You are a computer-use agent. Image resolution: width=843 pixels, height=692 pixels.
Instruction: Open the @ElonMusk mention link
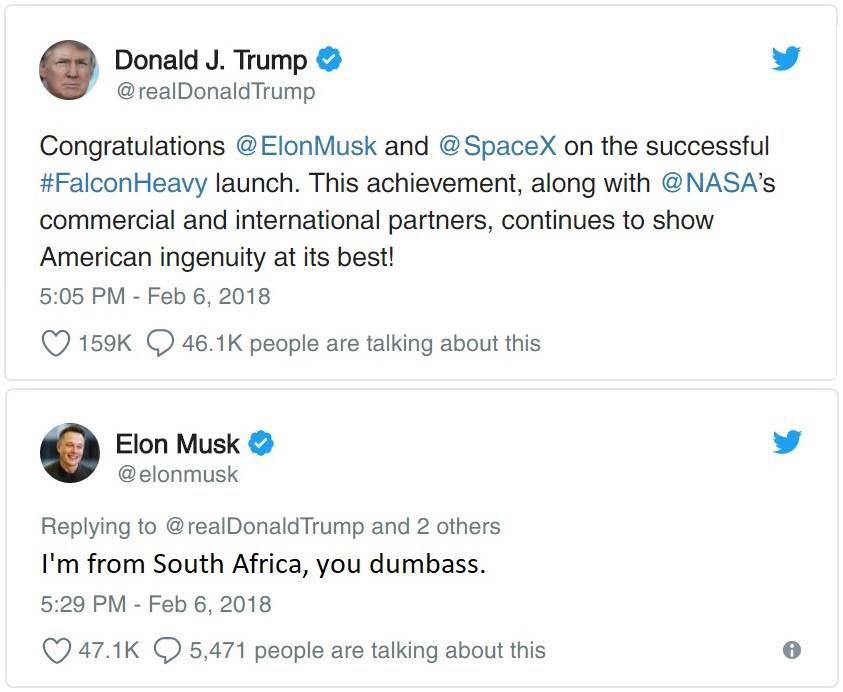click(306, 146)
